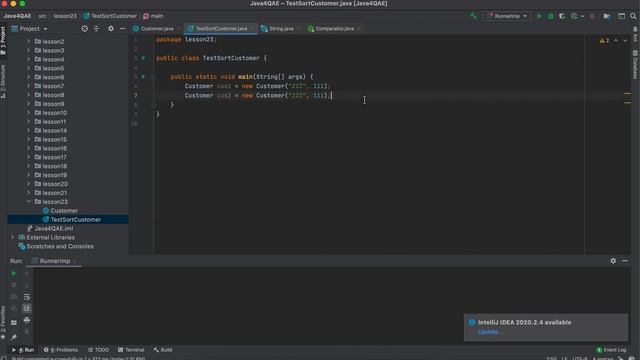Open the Project view selector dropdown
This screenshot has height=360, width=640.
tap(29, 29)
